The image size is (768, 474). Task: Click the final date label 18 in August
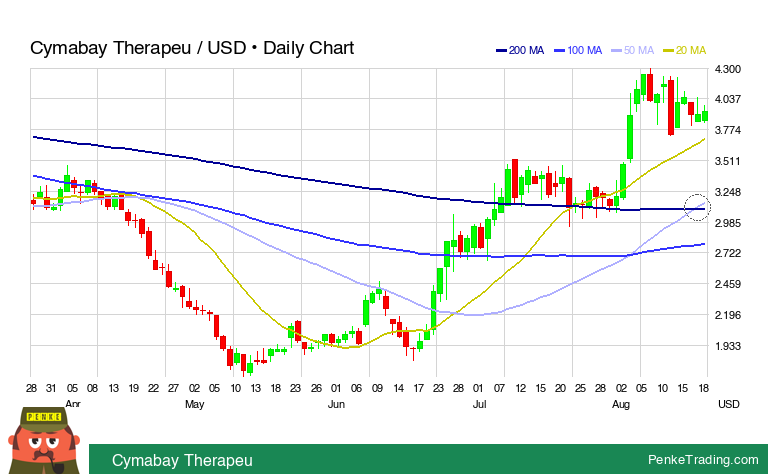(703, 388)
